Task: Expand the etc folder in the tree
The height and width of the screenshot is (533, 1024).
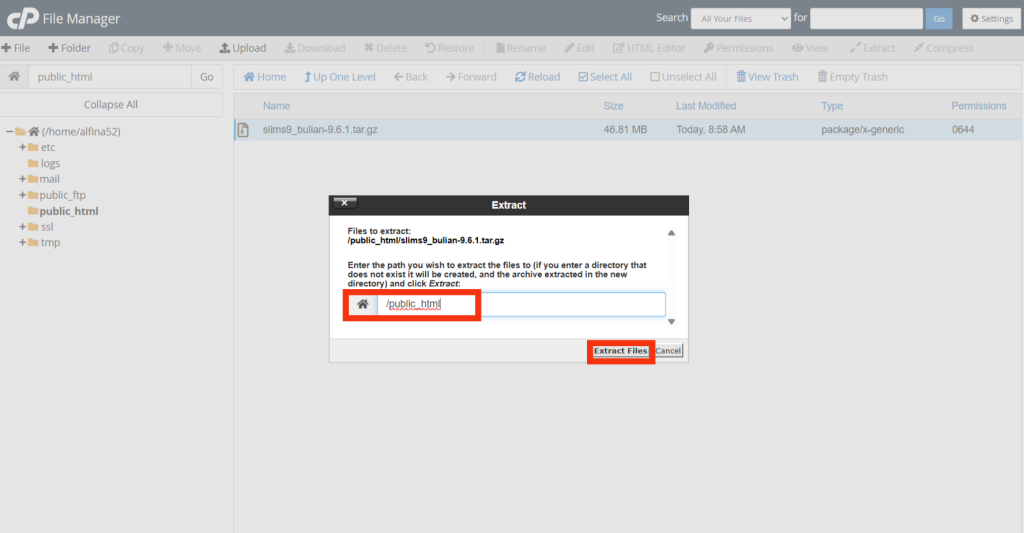Action: click(x=22, y=147)
